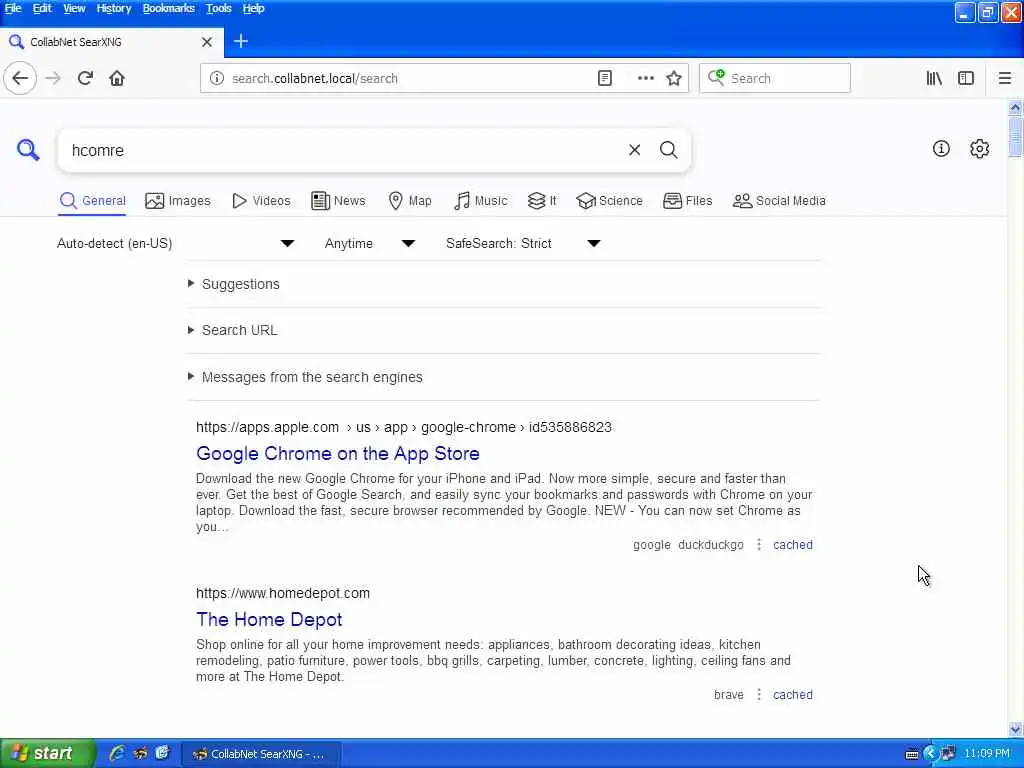Switch to the Files category tab
The image size is (1024, 768).
click(x=688, y=200)
